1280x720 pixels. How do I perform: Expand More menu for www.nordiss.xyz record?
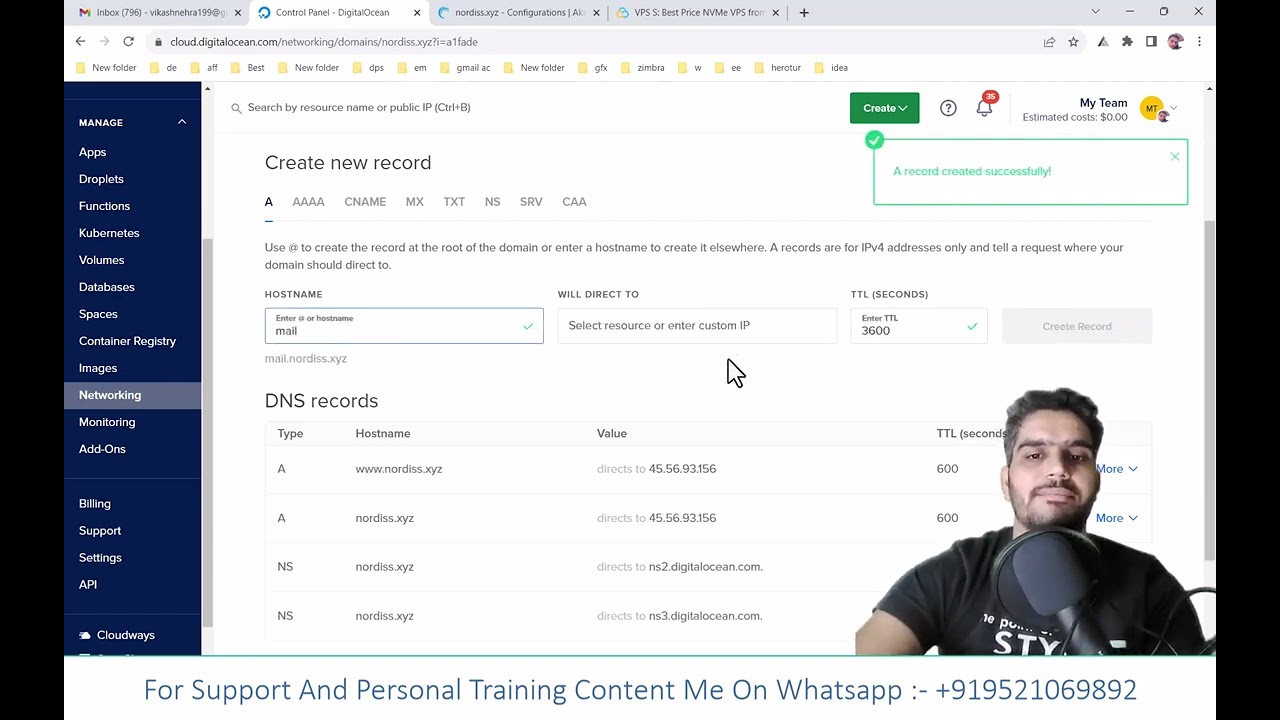point(1117,469)
